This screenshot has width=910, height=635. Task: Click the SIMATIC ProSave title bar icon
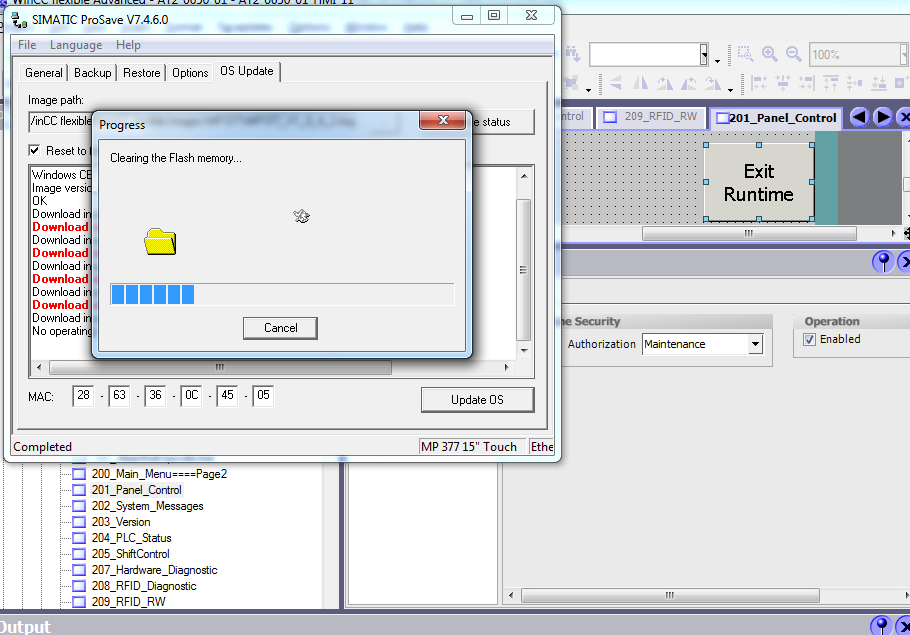click(19, 20)
